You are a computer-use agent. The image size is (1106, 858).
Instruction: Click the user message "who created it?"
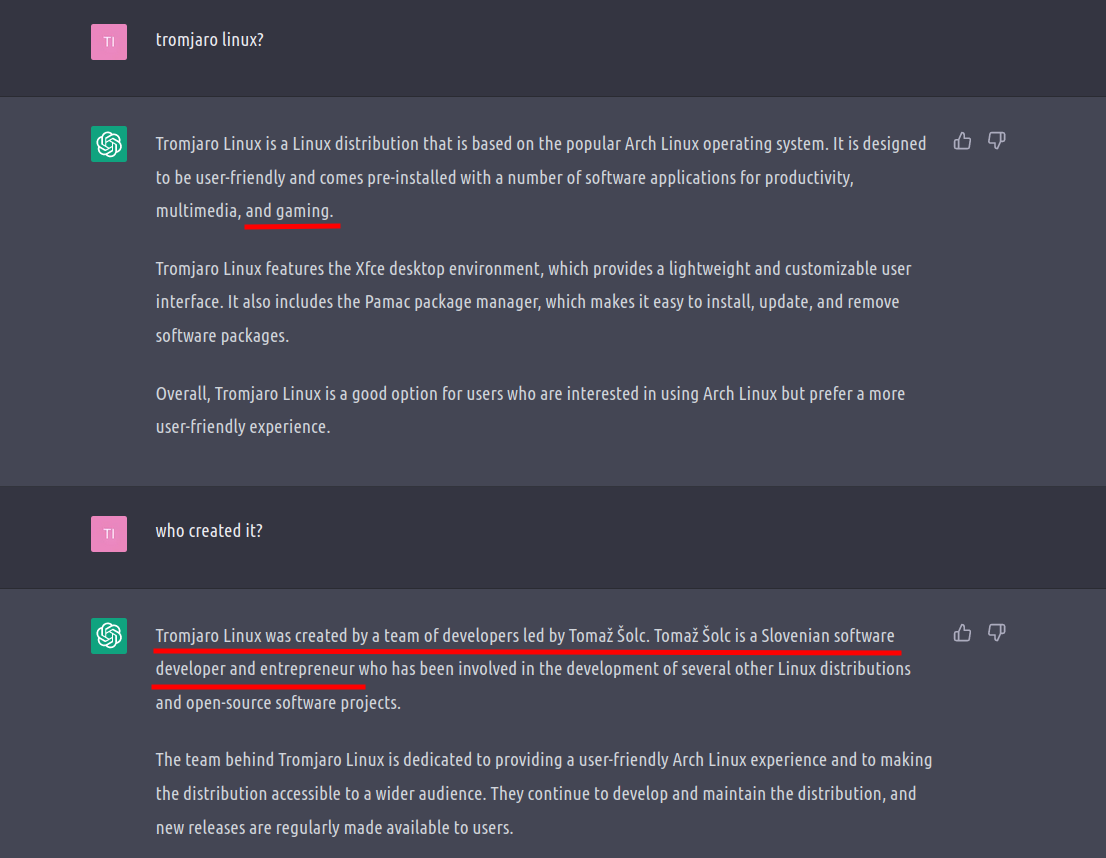[x=209, y=531]
